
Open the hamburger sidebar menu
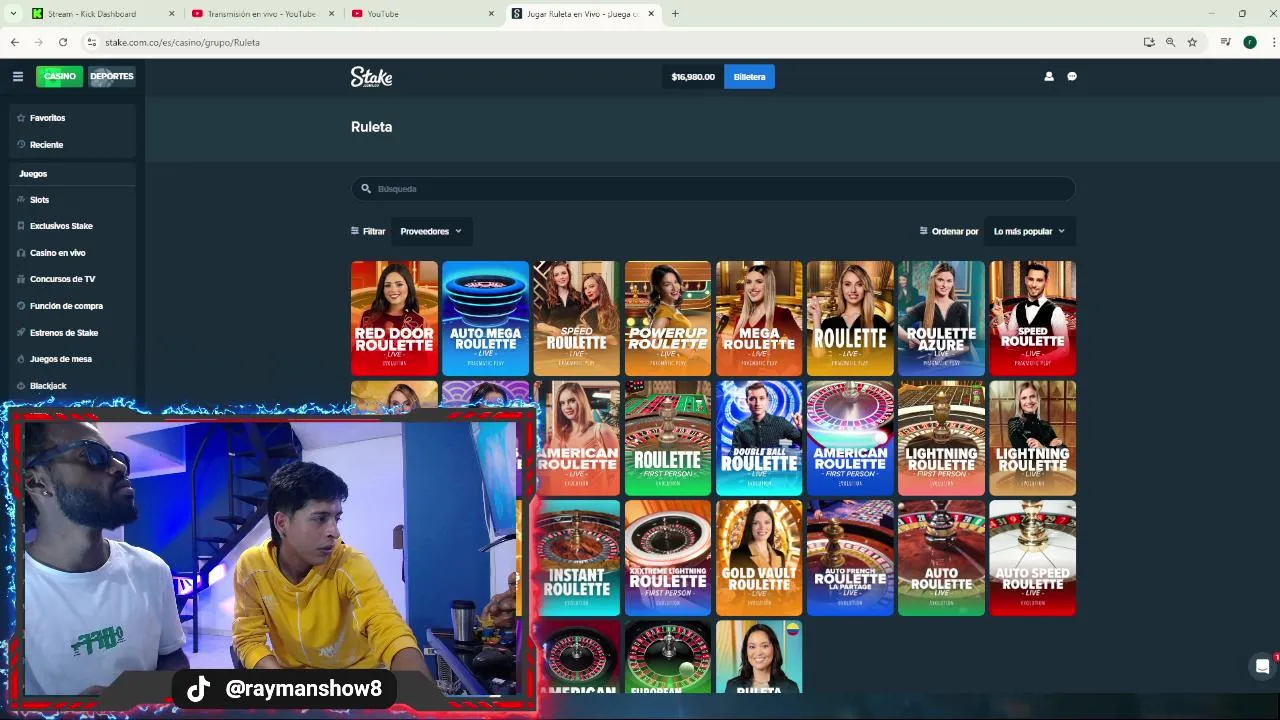[x=17, y=76]
